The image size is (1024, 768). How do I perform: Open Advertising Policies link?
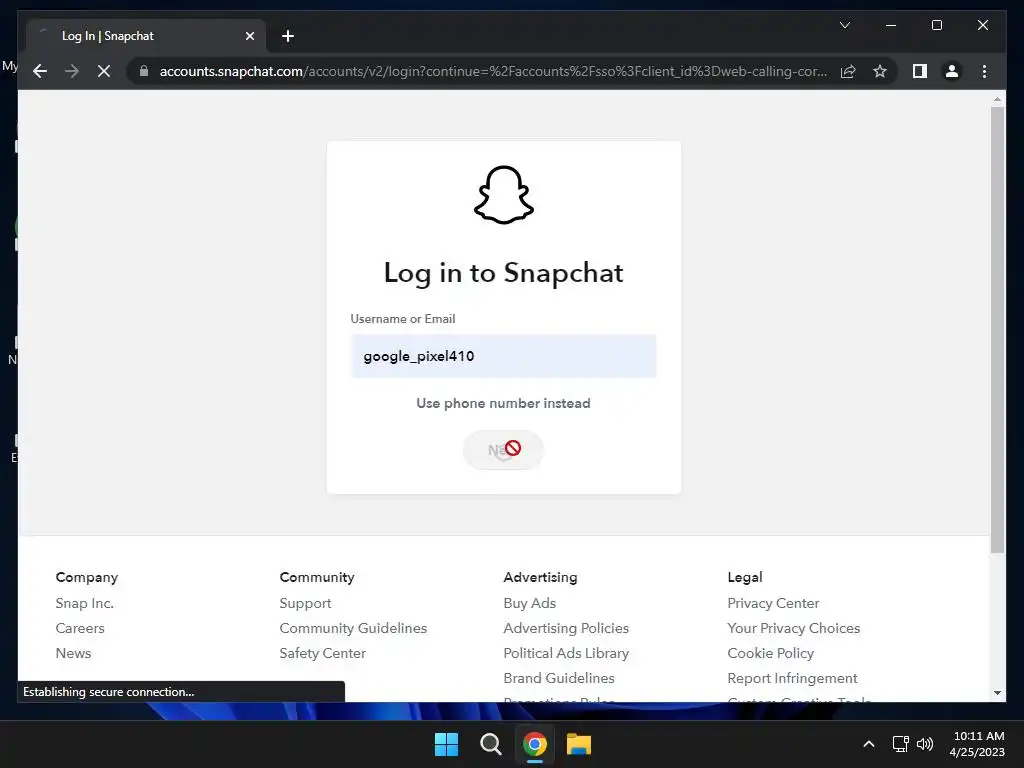pyautogui.click(x=566, y=628)
